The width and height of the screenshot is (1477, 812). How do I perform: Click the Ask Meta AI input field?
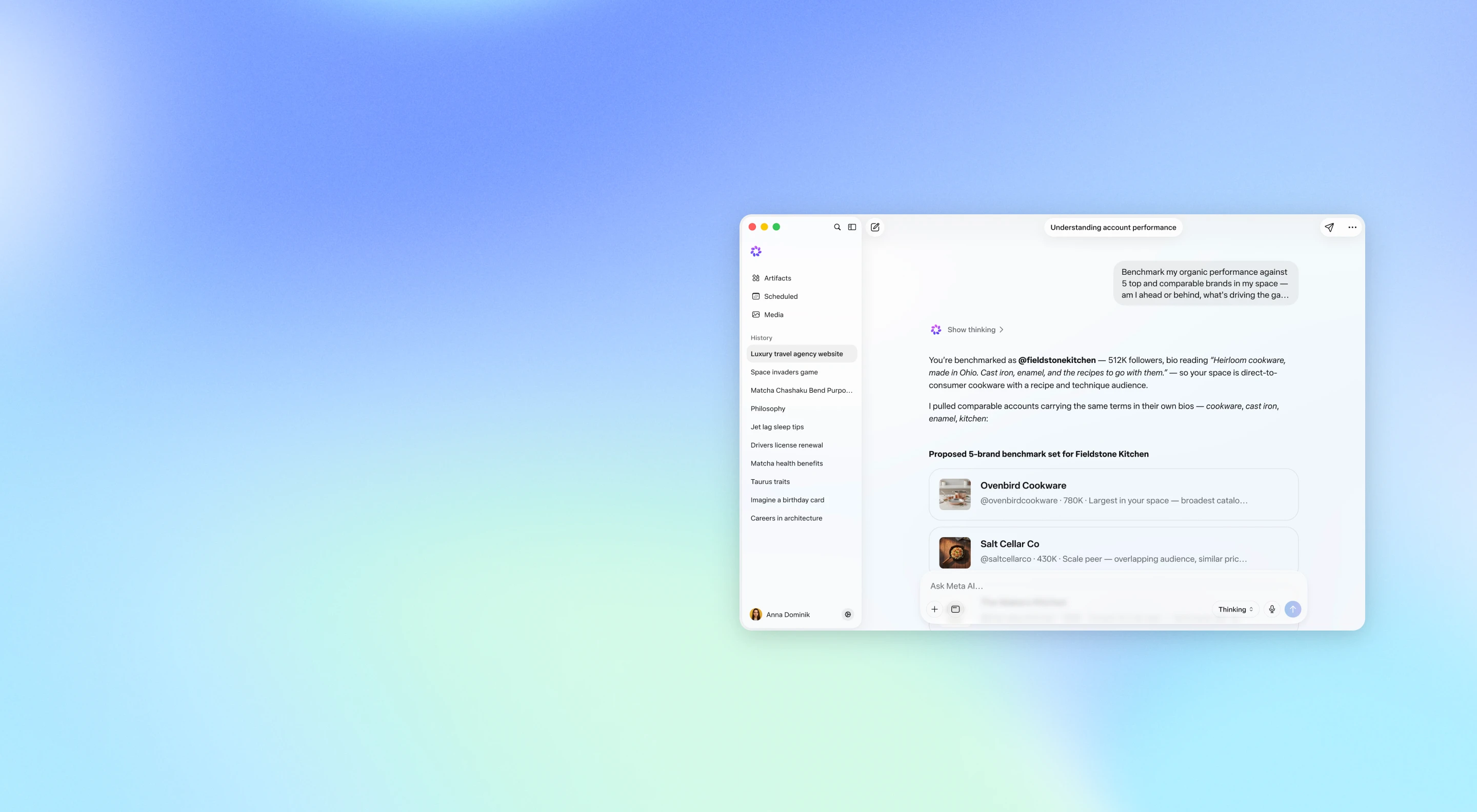click(1112, 585)
